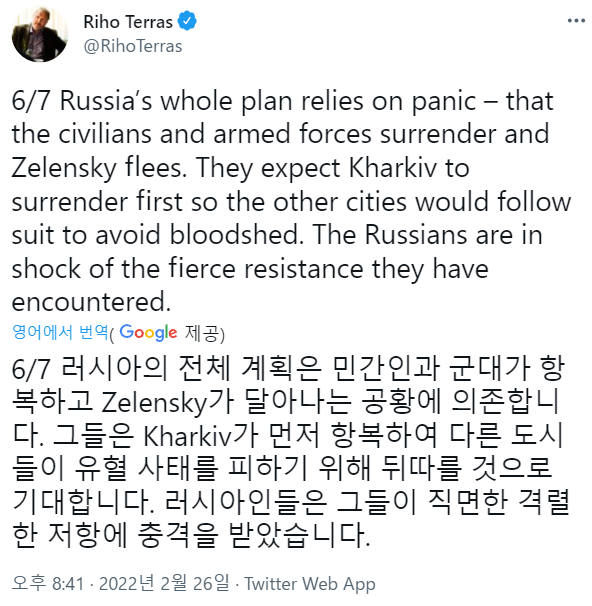
Task: Open the Riho Terras display name
Action: [x=128, y=22]
